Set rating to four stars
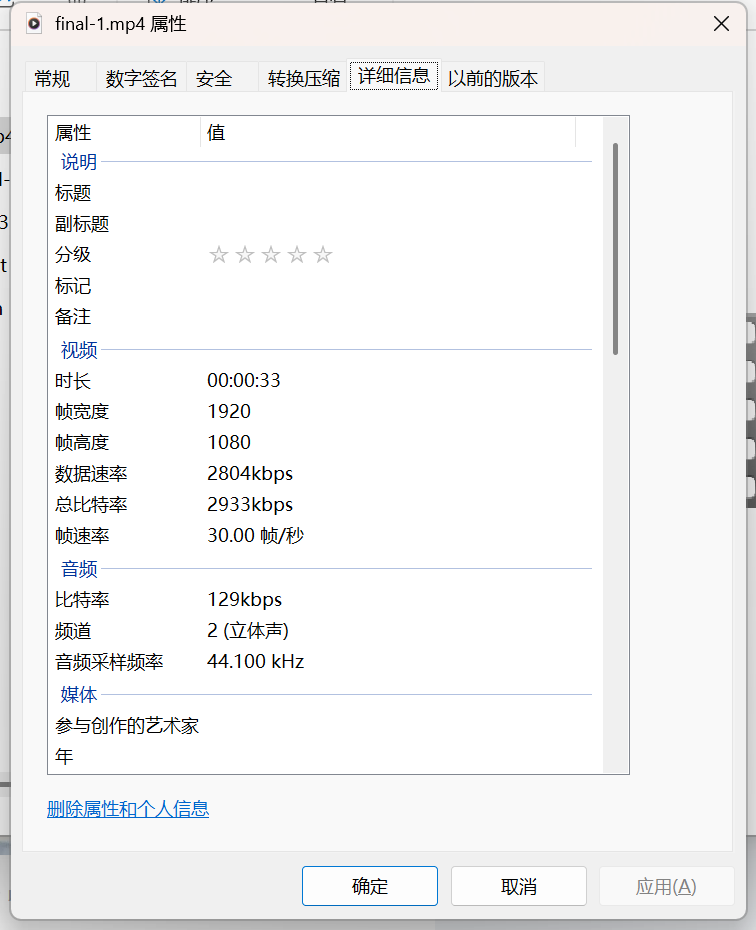 tap(297, 255)
